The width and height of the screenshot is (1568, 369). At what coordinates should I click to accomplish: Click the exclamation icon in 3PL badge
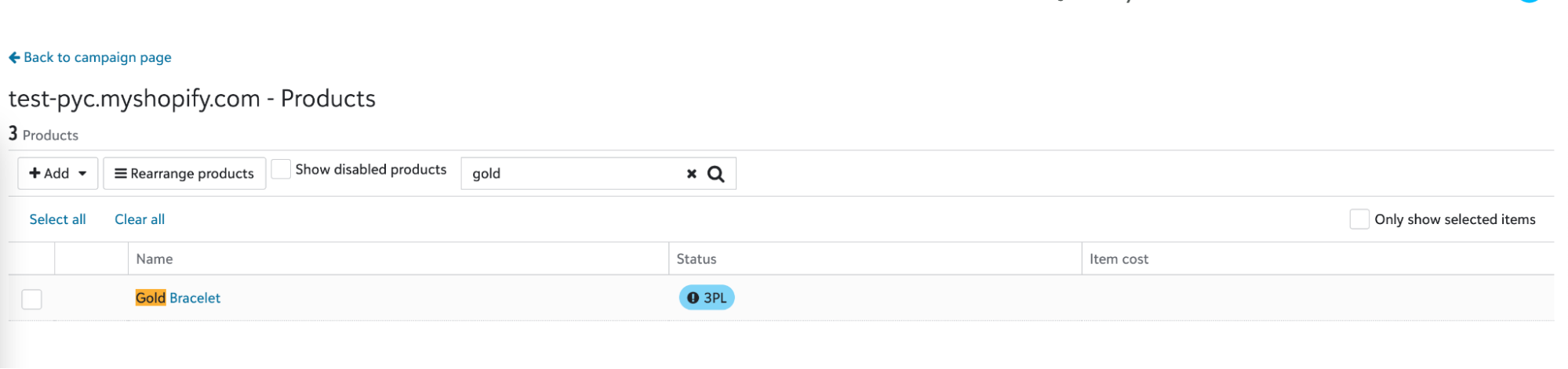point(693,298)
